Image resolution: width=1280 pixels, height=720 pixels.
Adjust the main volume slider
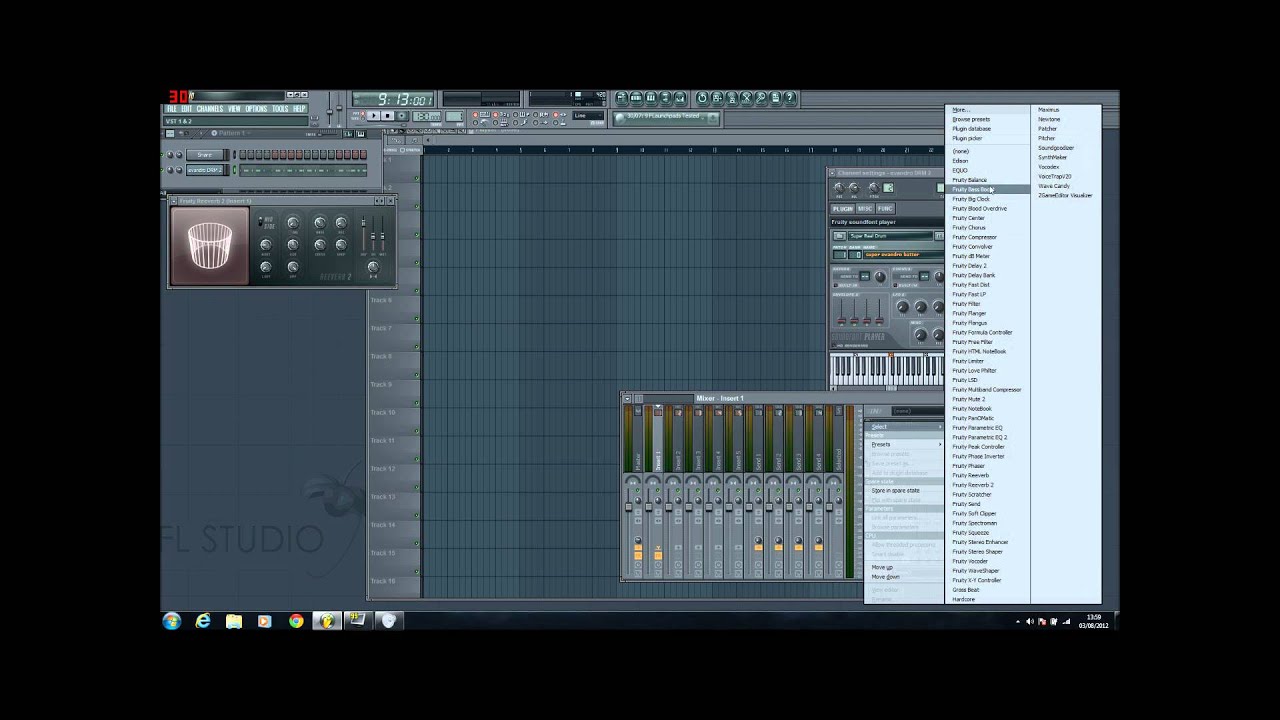[x=330, y=111]
